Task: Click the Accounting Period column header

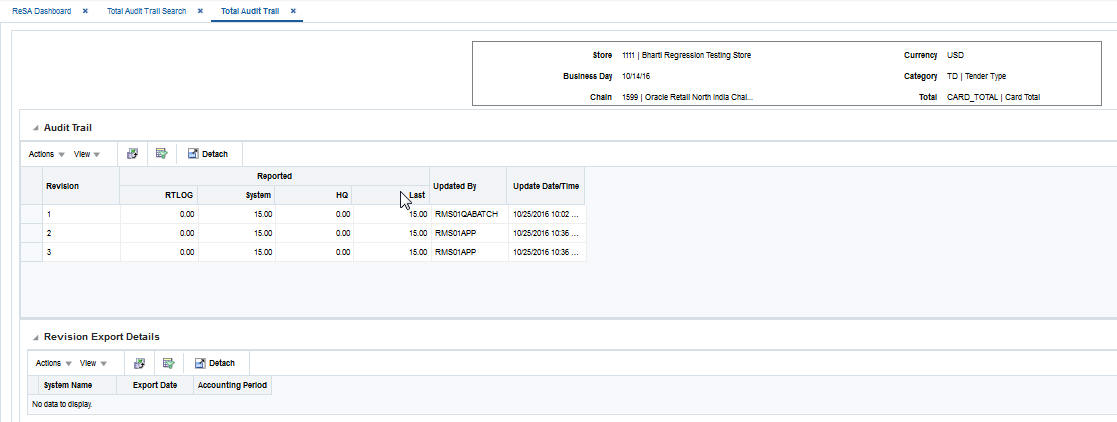Action: (232, 385)
